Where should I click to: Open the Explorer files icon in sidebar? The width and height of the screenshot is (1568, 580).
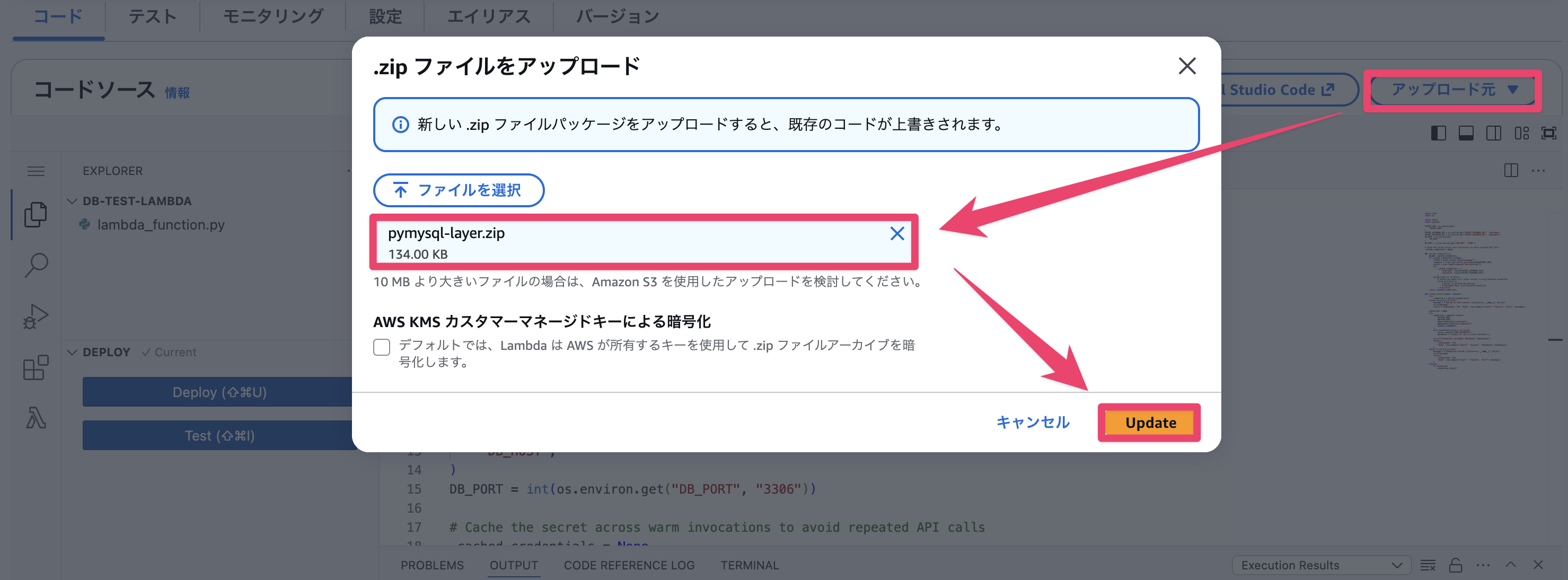click(36, 214)
